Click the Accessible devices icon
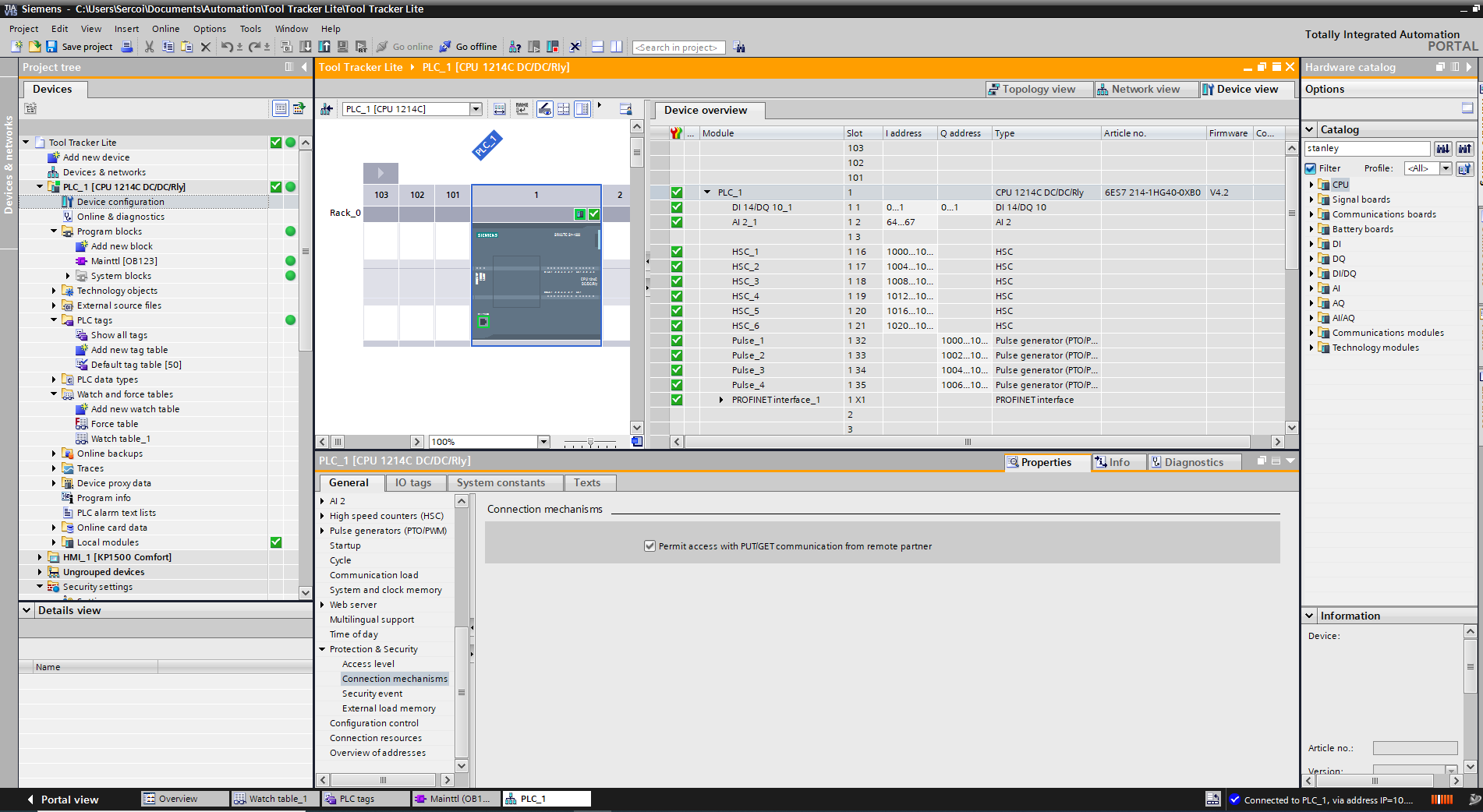Image resolution: width=1483 pixels, height=812 pixels. coord(515,47)
